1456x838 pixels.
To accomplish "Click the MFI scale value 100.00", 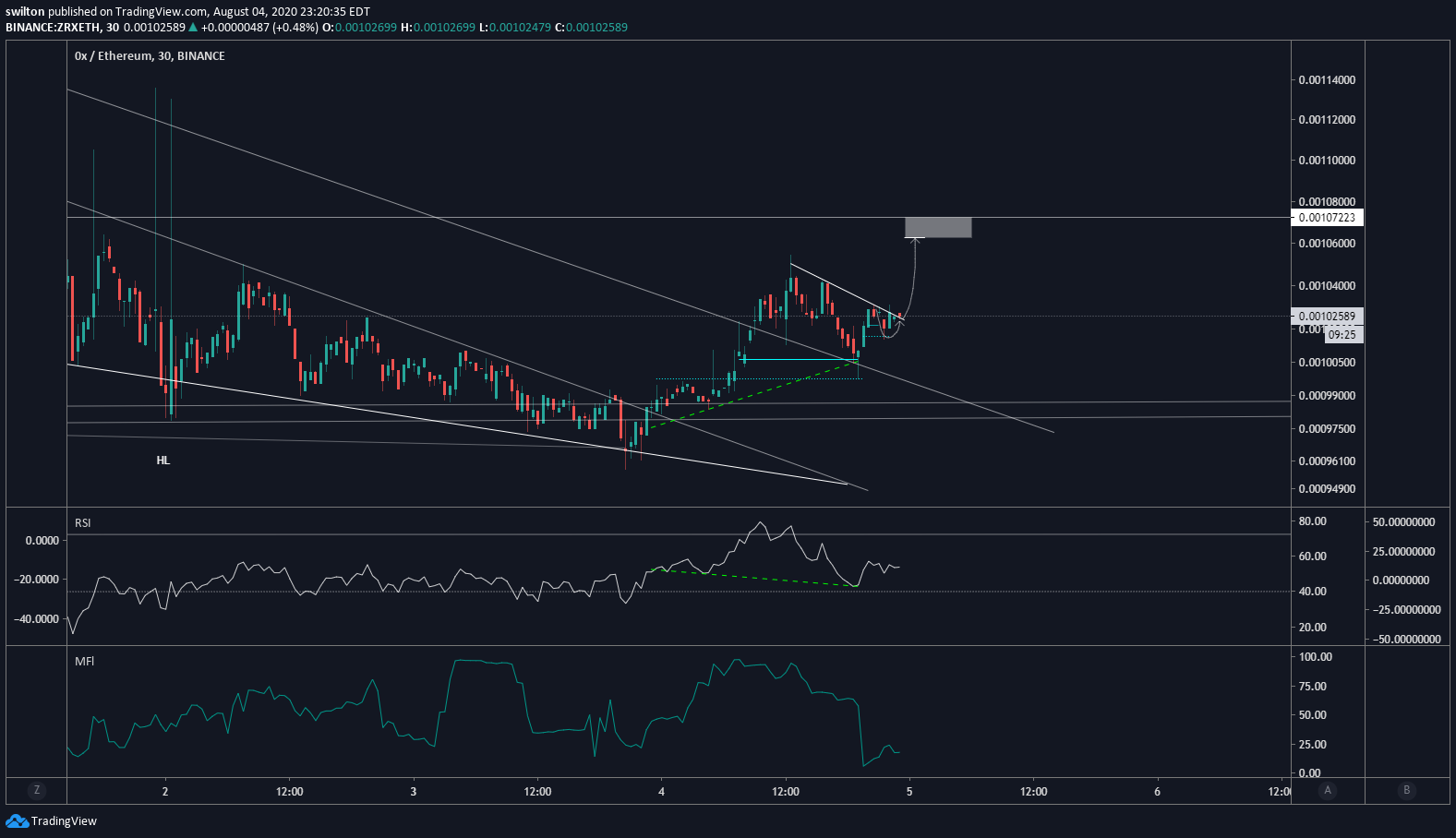I will pyautogui.click(x=1316, y=657).
